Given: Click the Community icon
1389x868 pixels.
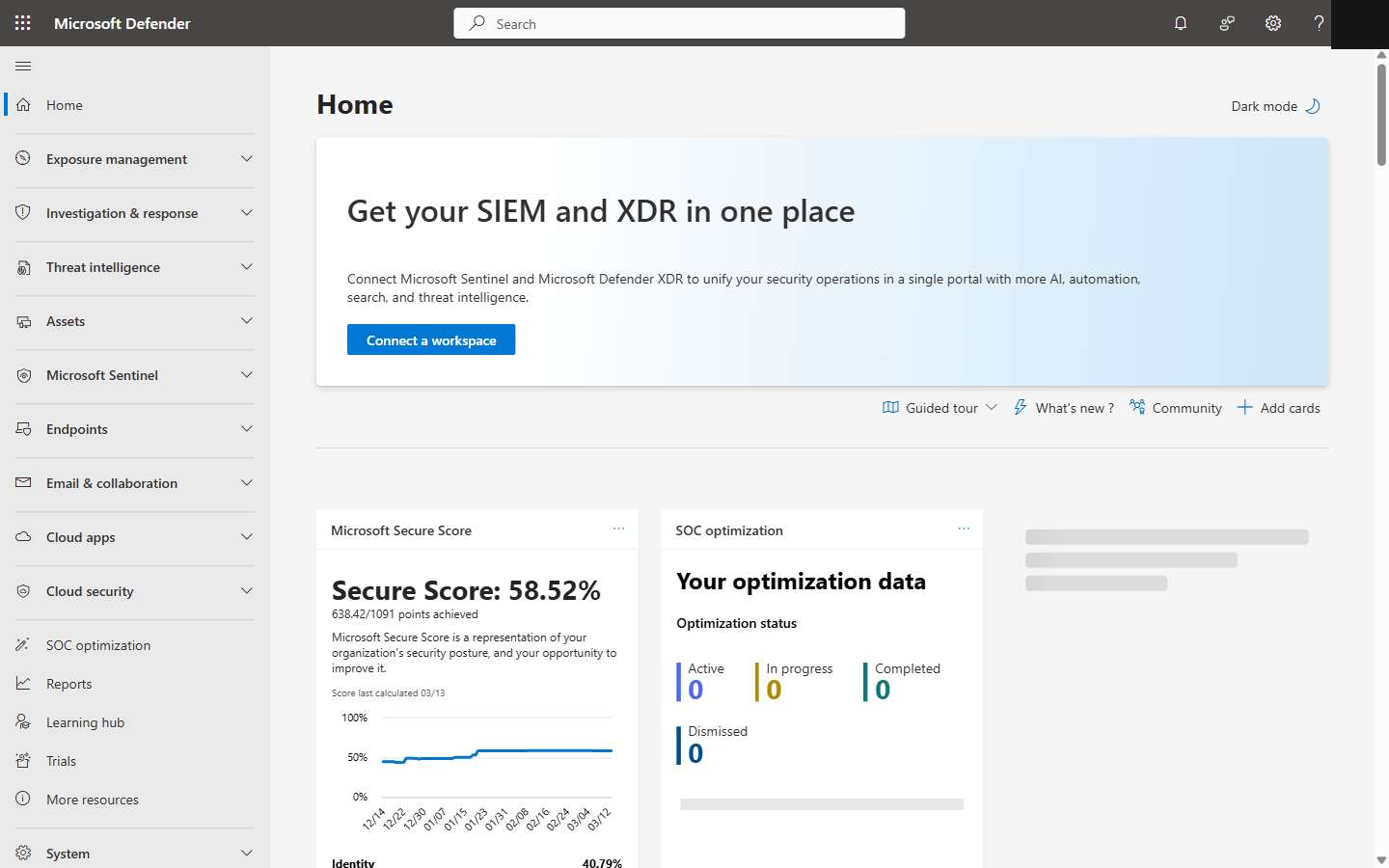Looking at the screenshot, I should coord(1136,407).
